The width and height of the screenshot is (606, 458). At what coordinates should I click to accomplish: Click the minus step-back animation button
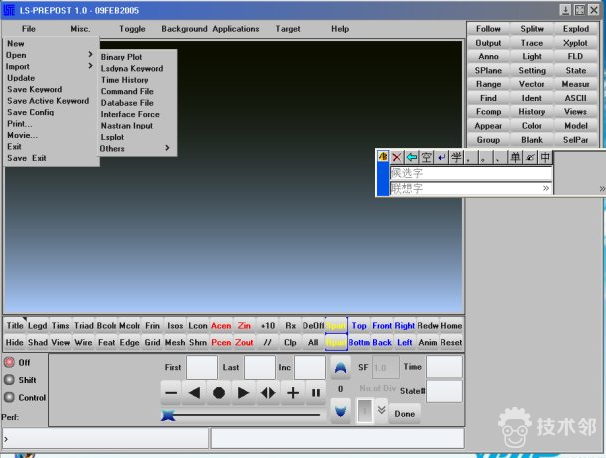(170, 393)
